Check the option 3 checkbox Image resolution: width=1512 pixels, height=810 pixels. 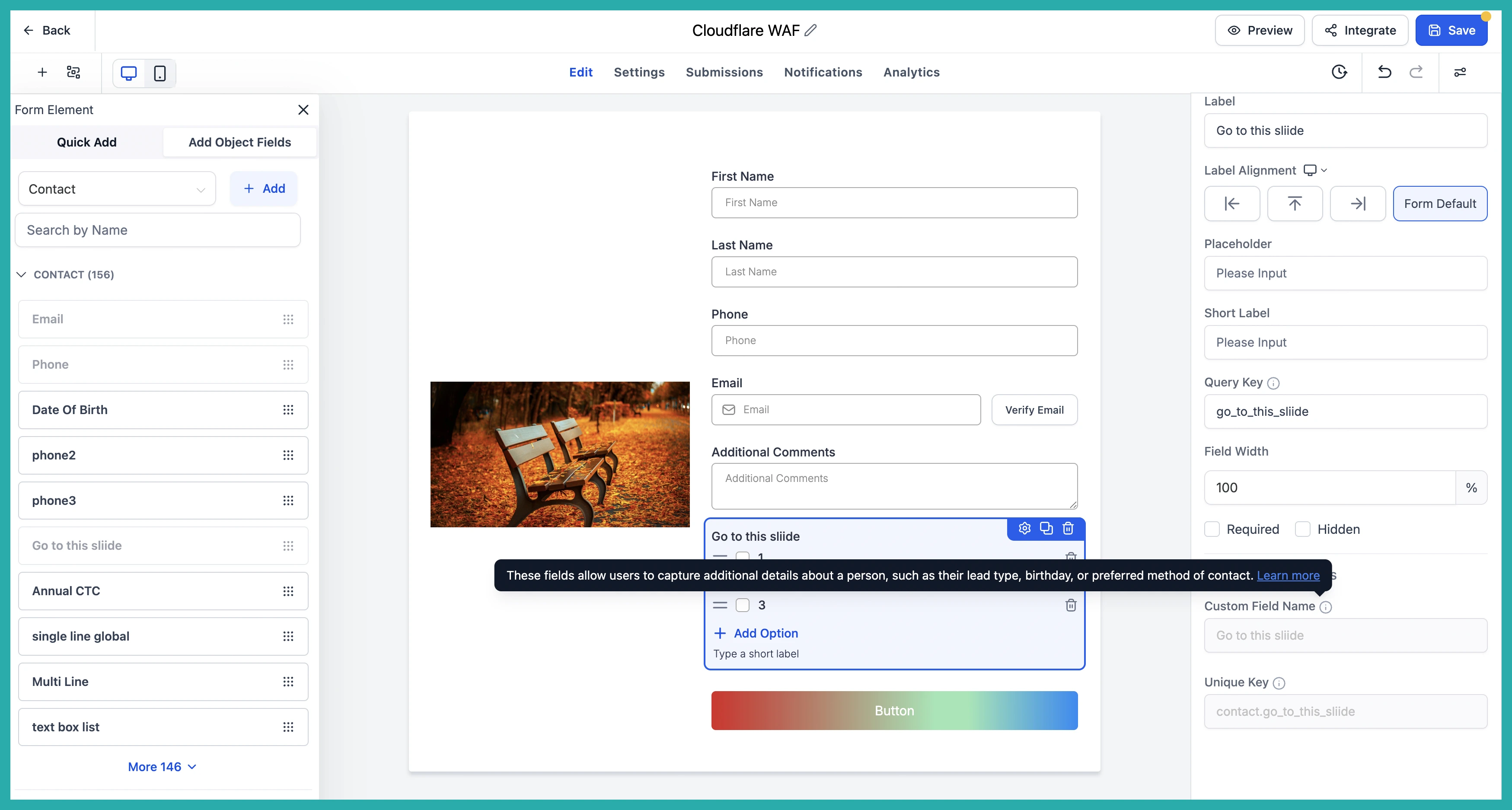743,605
